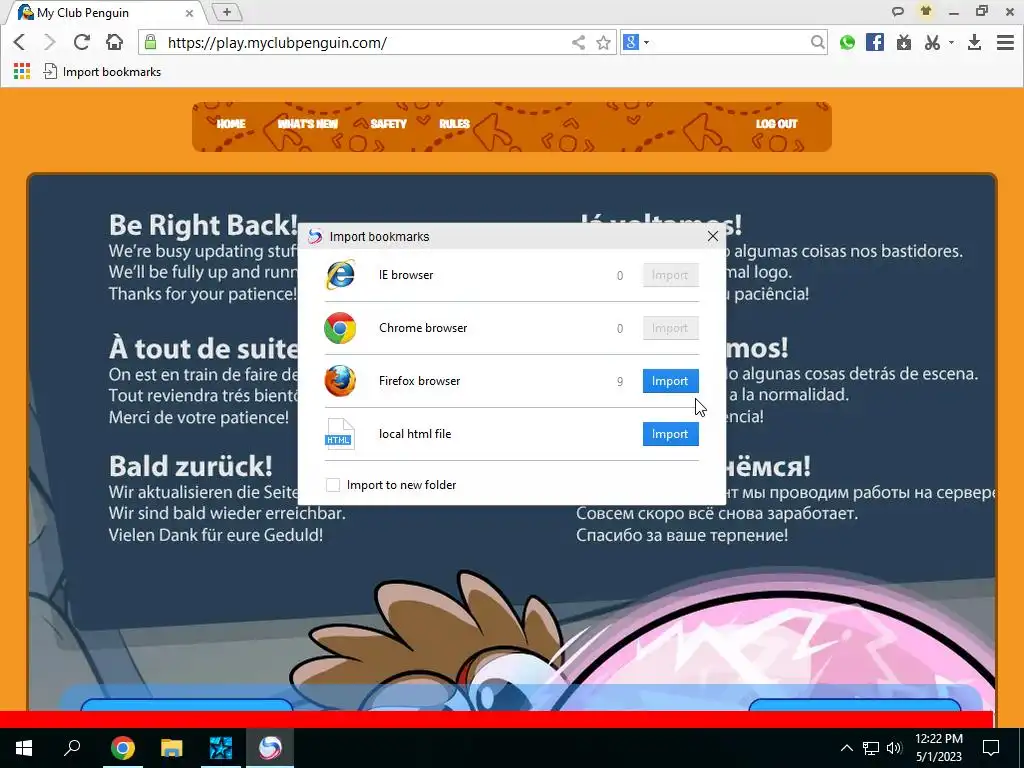Reload the page with refresh icon

tap(82, 42)
